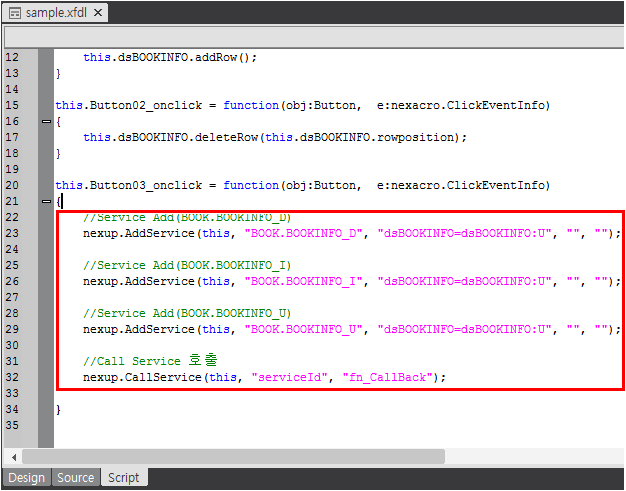Image resolution: width=626 pixels, height=491 pixels.
Task: Click line number 15 in the gutter
Action: [12, 105]
